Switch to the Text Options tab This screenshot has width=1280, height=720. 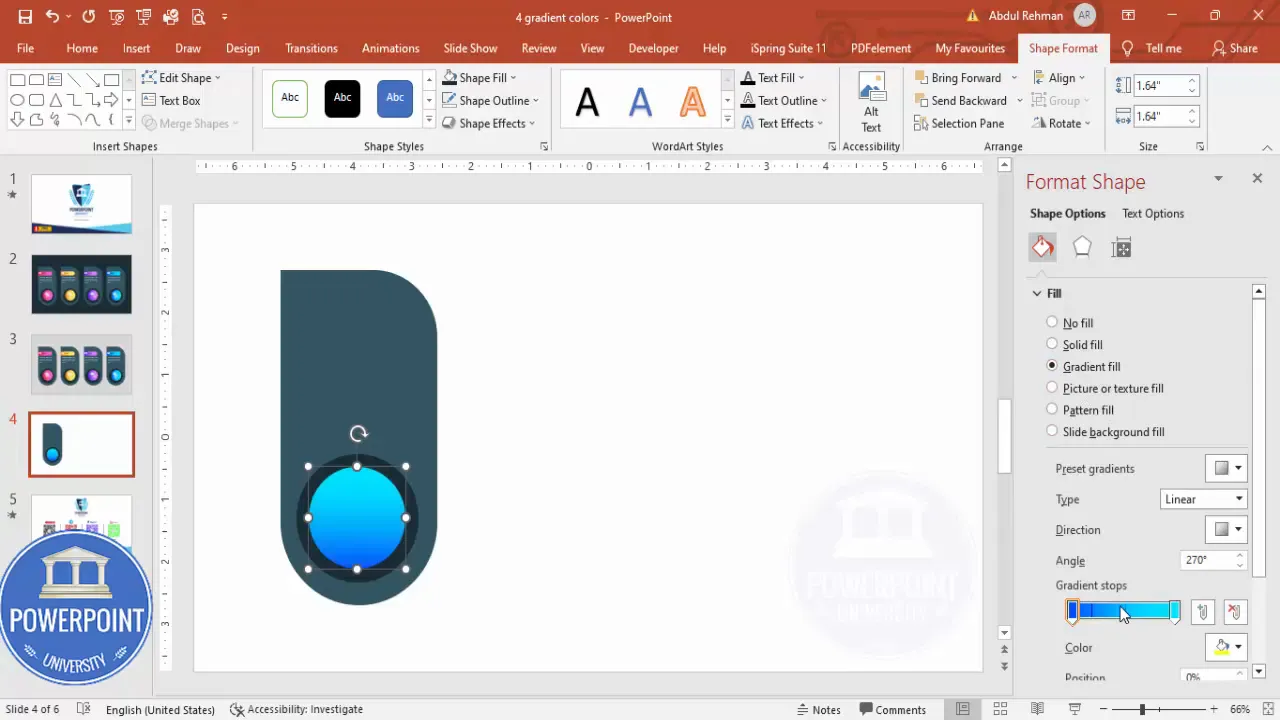1152,213
